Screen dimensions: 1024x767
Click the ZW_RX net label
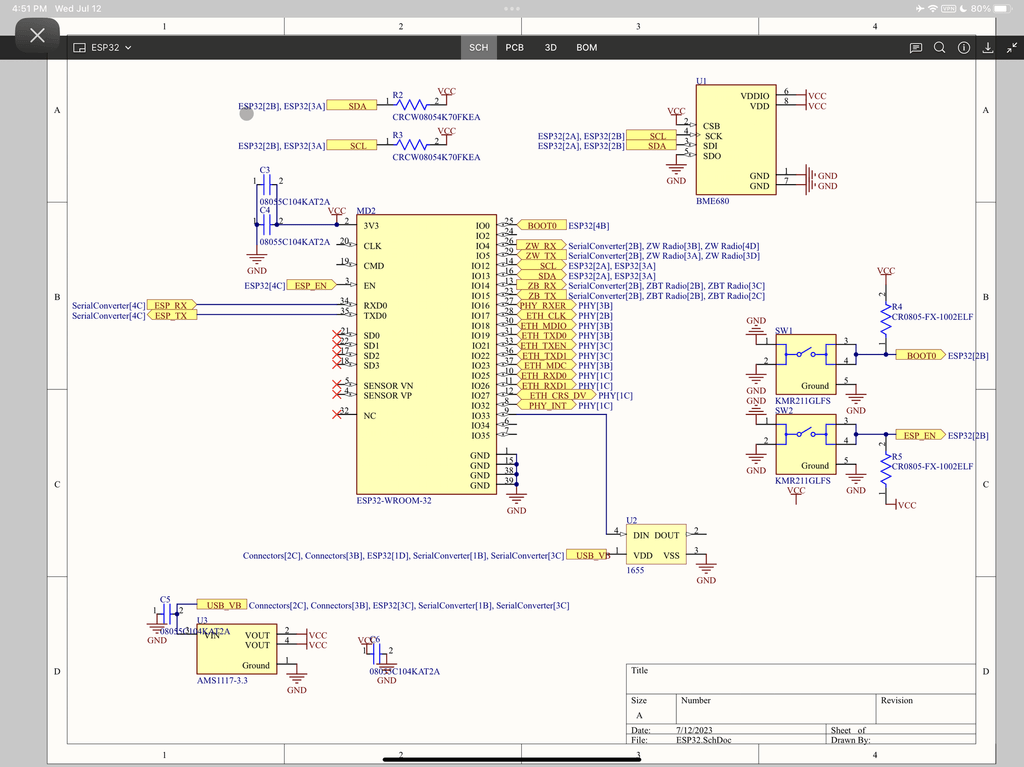[541, 246]
